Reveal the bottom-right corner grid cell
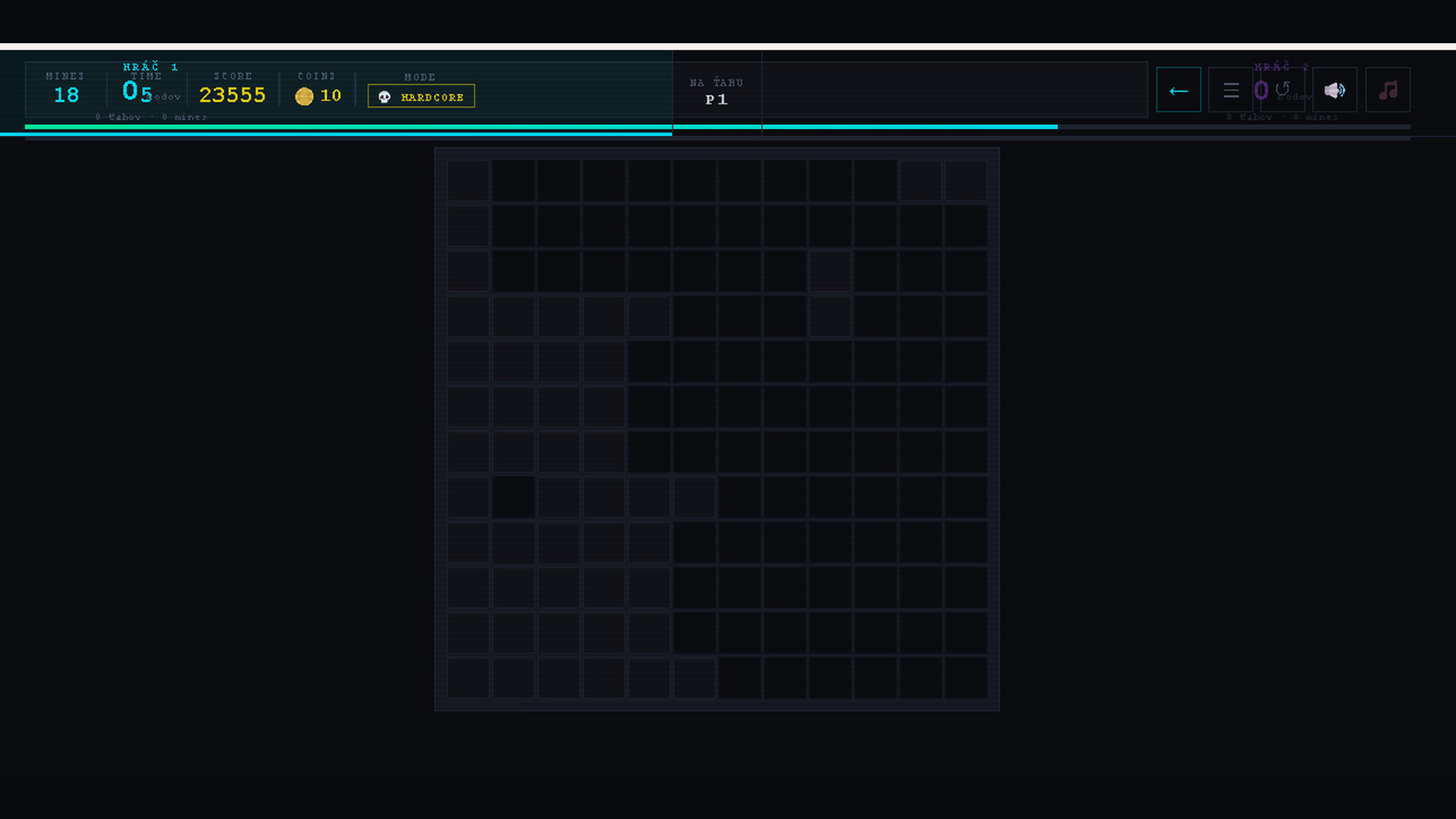The width and height of the screenshot is (1456, 819). 966,678
